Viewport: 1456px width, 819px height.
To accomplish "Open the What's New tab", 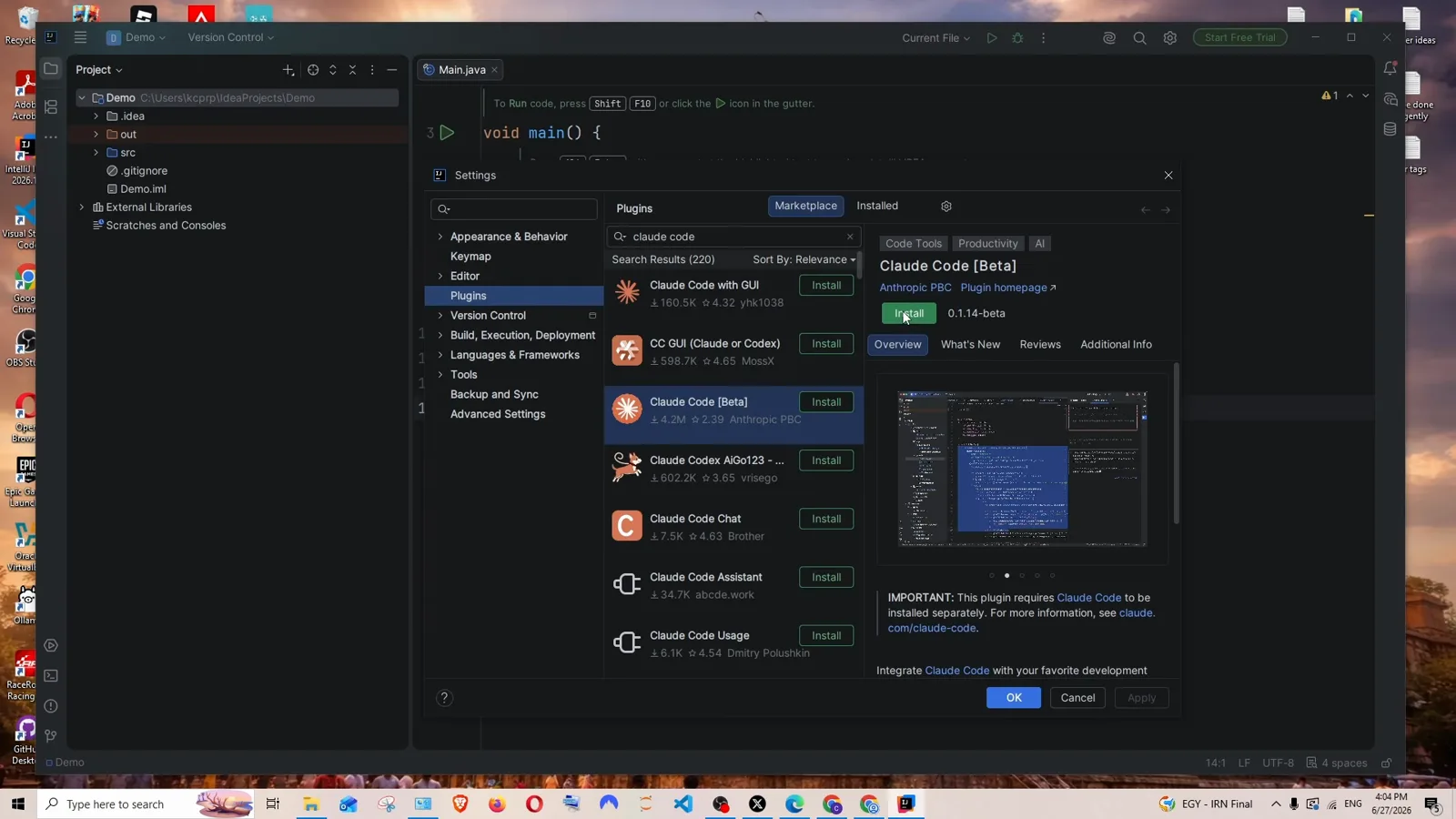I will click(x=970, y=345).
